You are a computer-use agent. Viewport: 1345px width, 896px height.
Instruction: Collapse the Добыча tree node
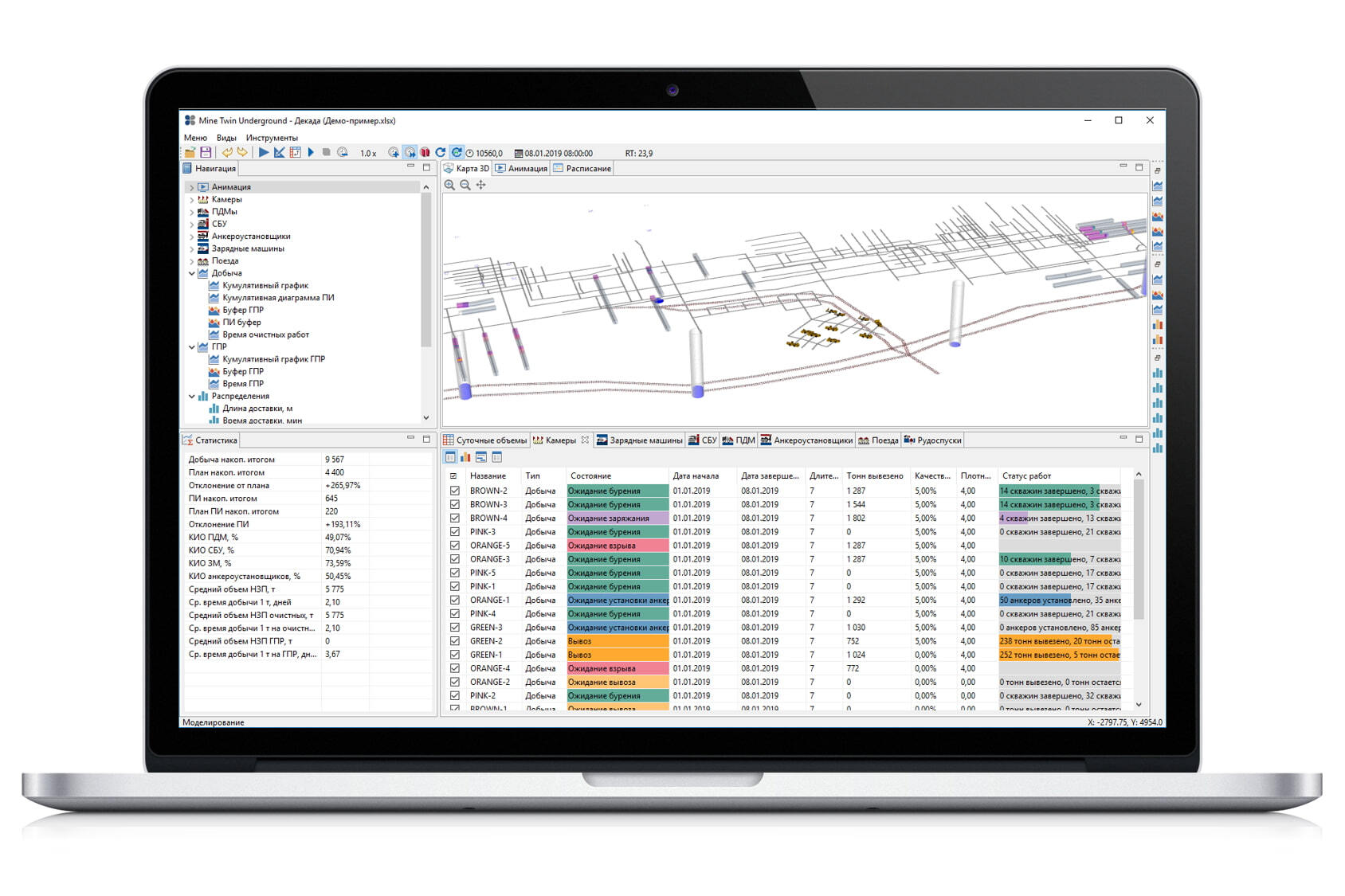click(191, 272)
